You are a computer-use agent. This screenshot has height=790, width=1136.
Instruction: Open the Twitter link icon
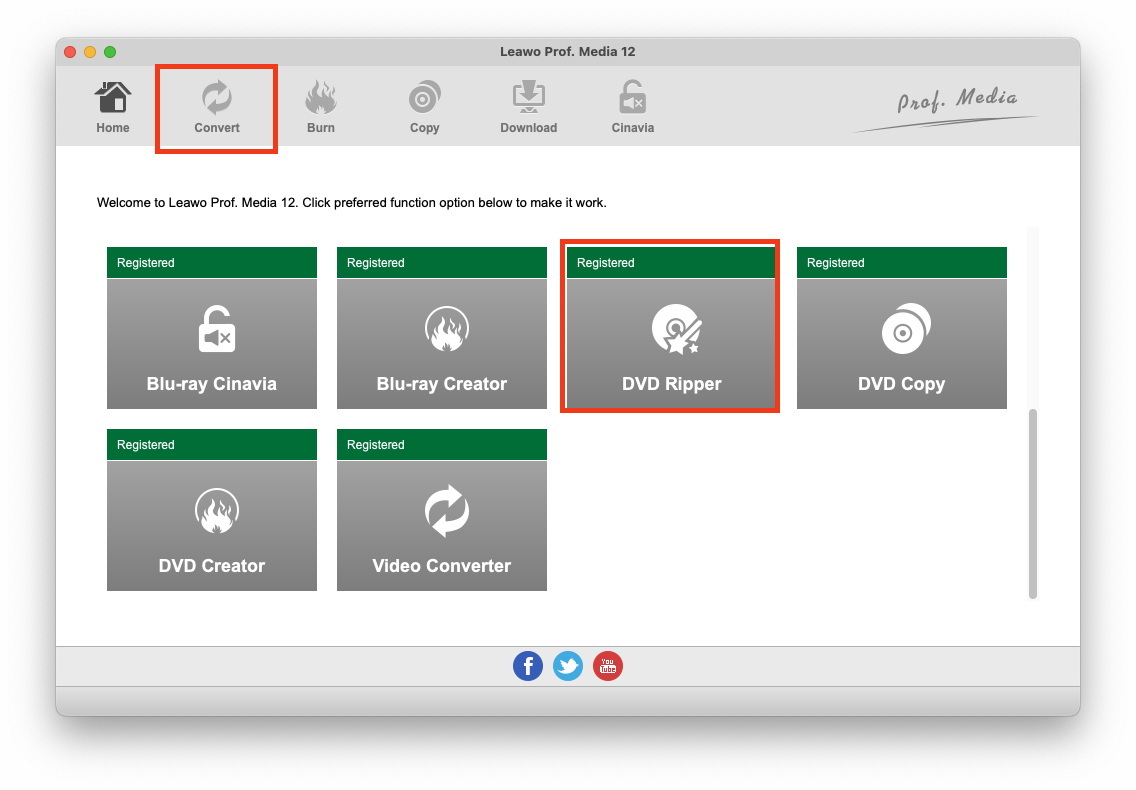click(x=568, y=666)
